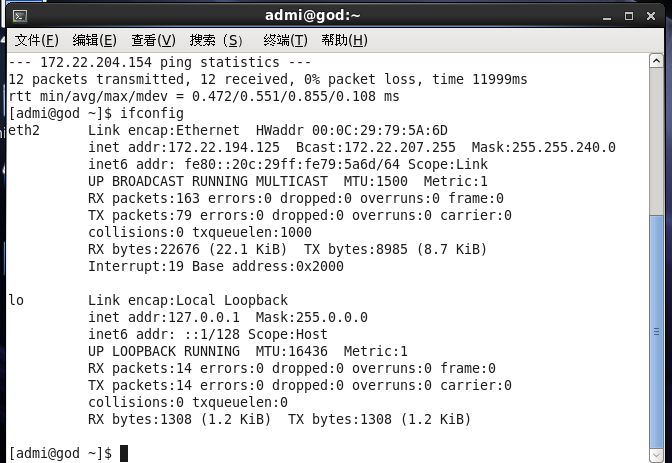The width and height of the screenshot is (672, 463).
Task: Click the terminal window menu icon in title bar
Action: (20, 15)
